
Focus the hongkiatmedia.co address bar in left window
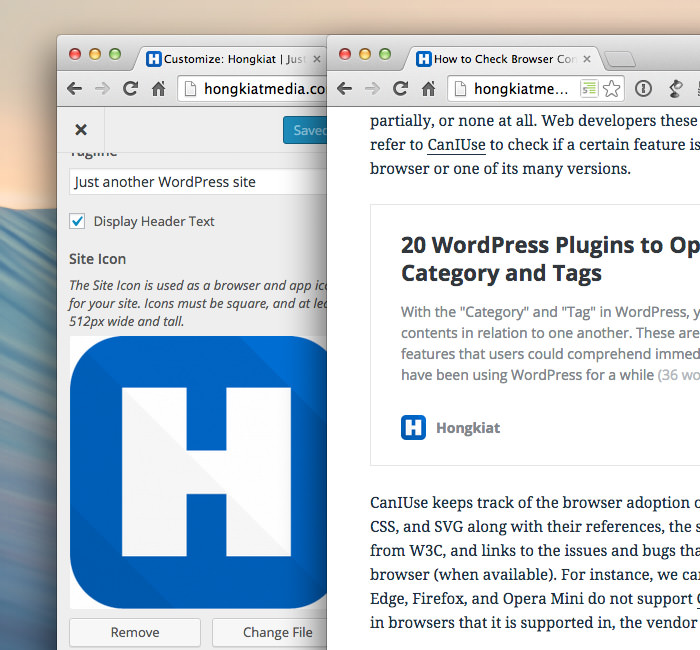coord(252,89)
